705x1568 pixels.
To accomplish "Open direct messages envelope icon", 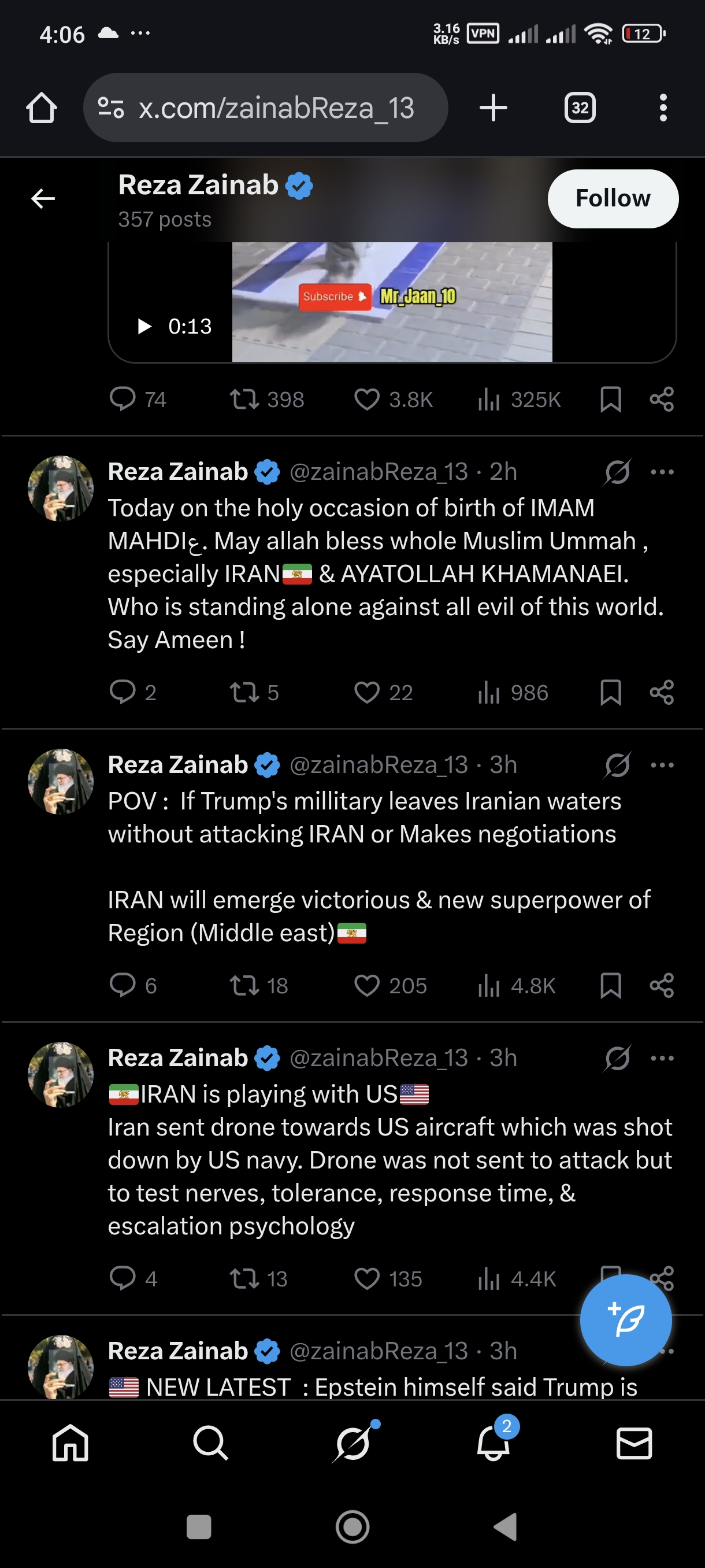I will (634, 1443).
